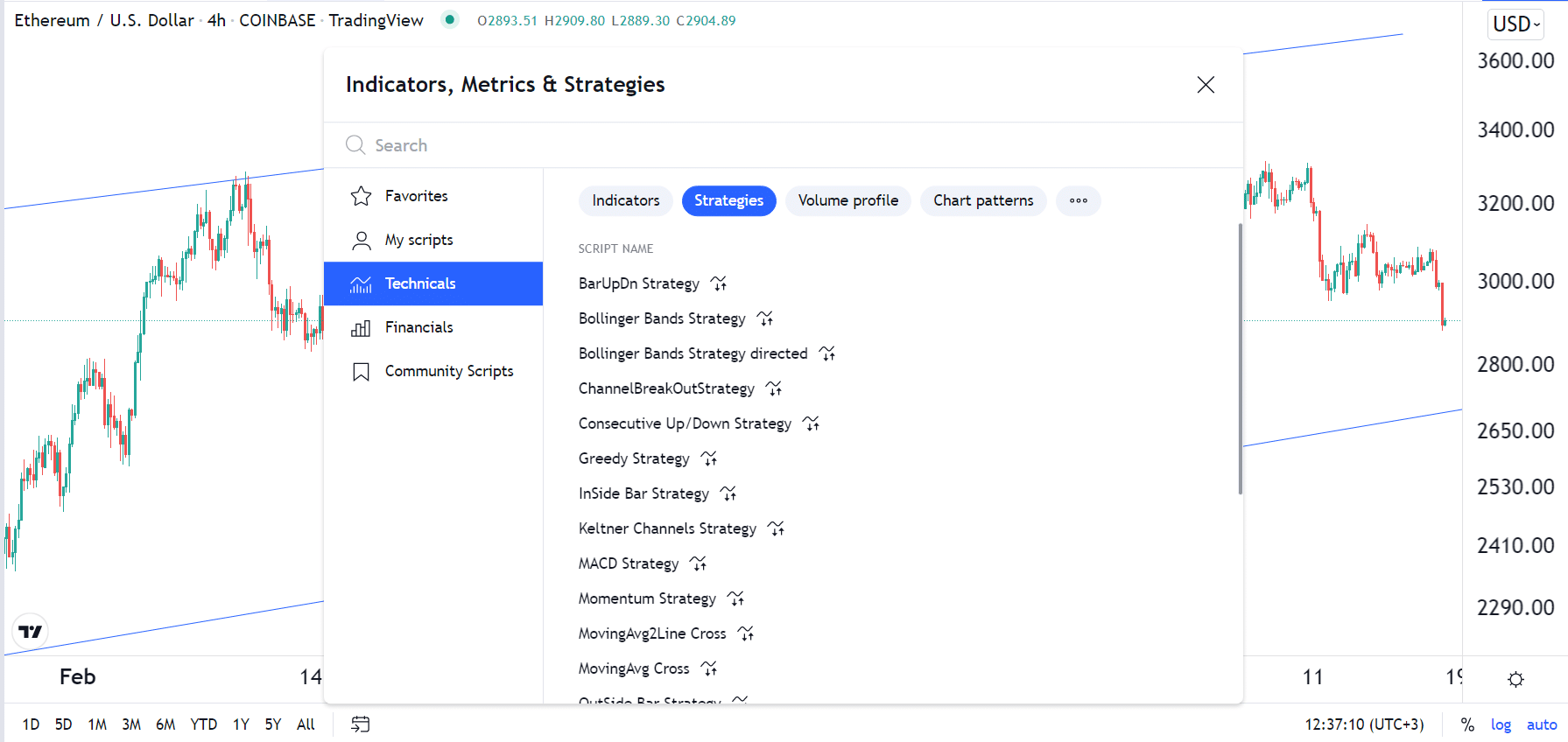Add MovingAvg2Line Cross strategy
Image resolution: width=1568 pixels, height=742 pixels.
[x=652, y=633]
